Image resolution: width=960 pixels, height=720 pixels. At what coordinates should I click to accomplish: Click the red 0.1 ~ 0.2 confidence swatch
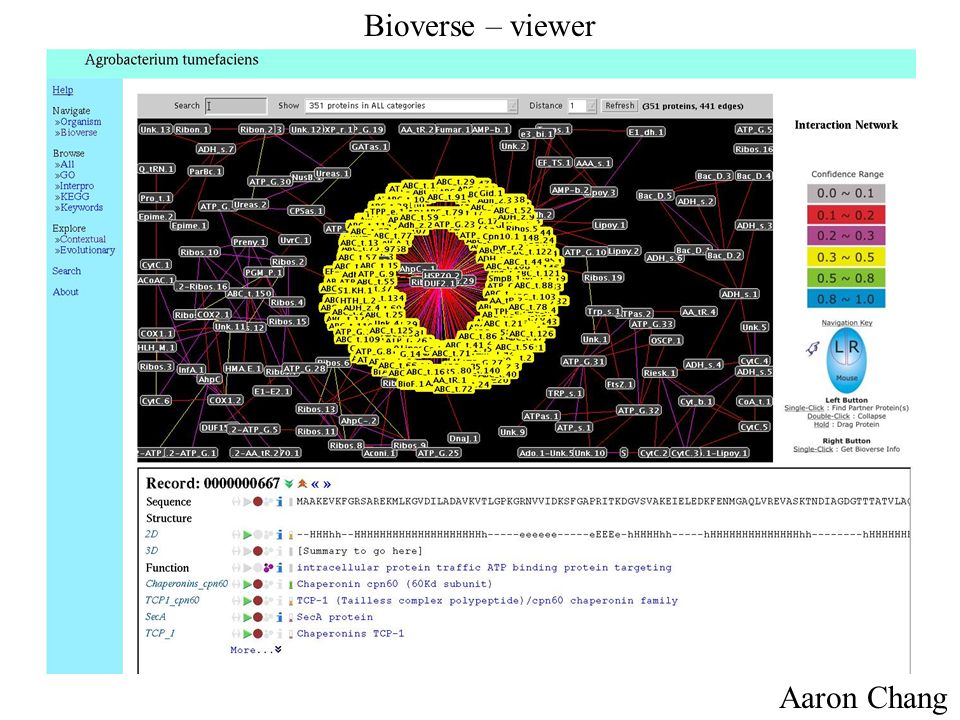846,215
